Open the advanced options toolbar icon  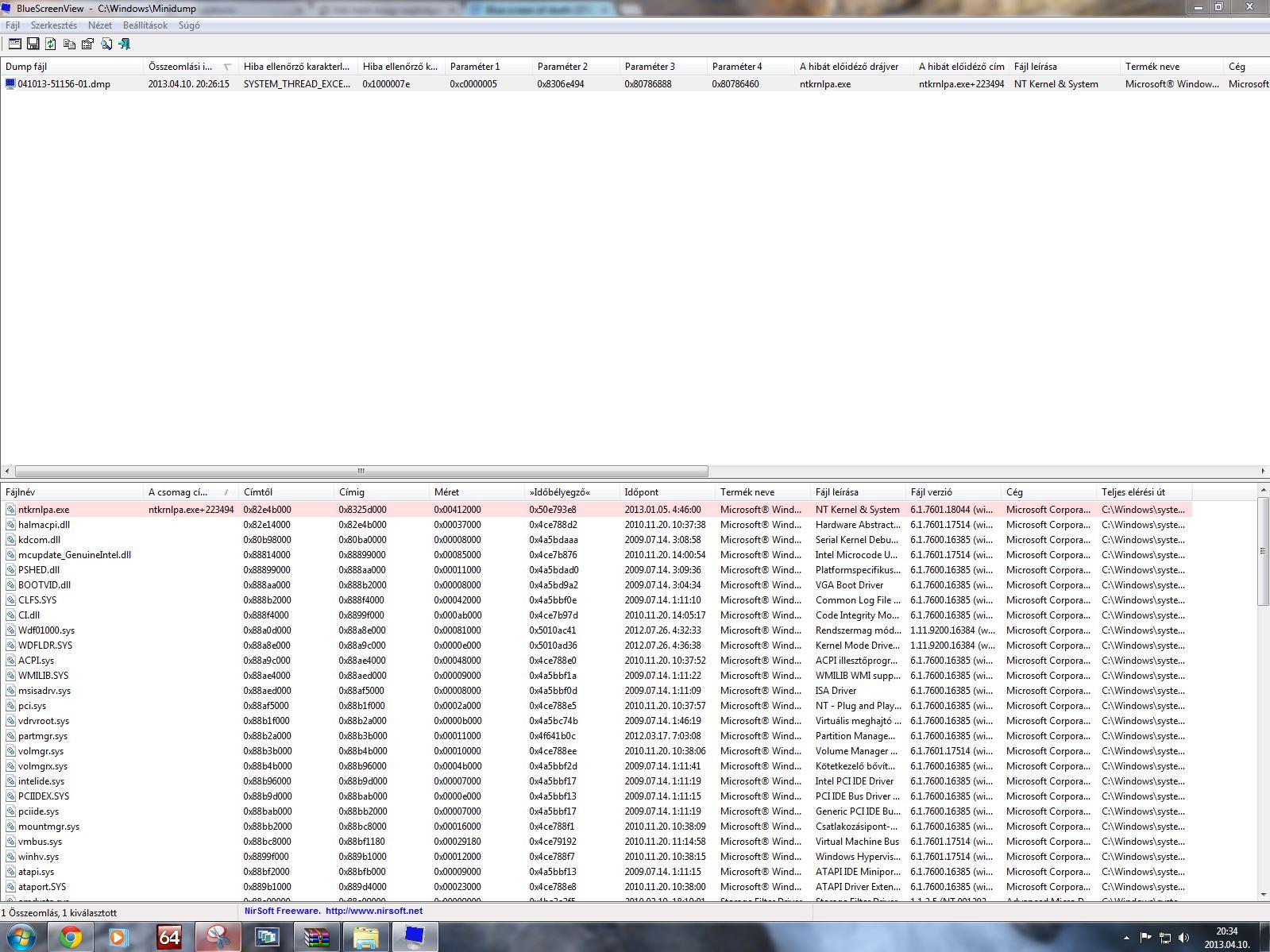click(14, 44)
